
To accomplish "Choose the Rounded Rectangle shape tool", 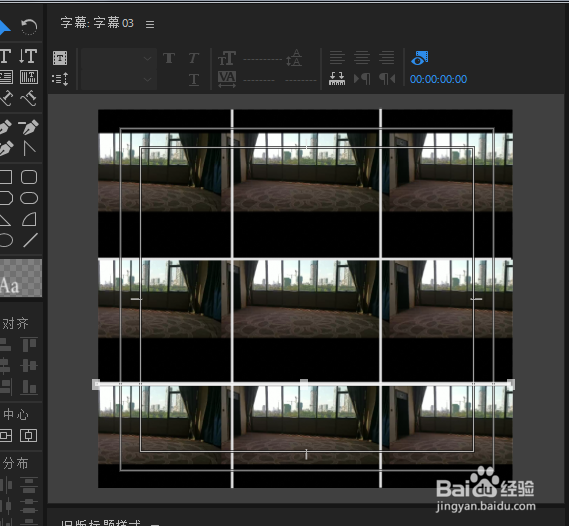I will (x=29, y=177).
